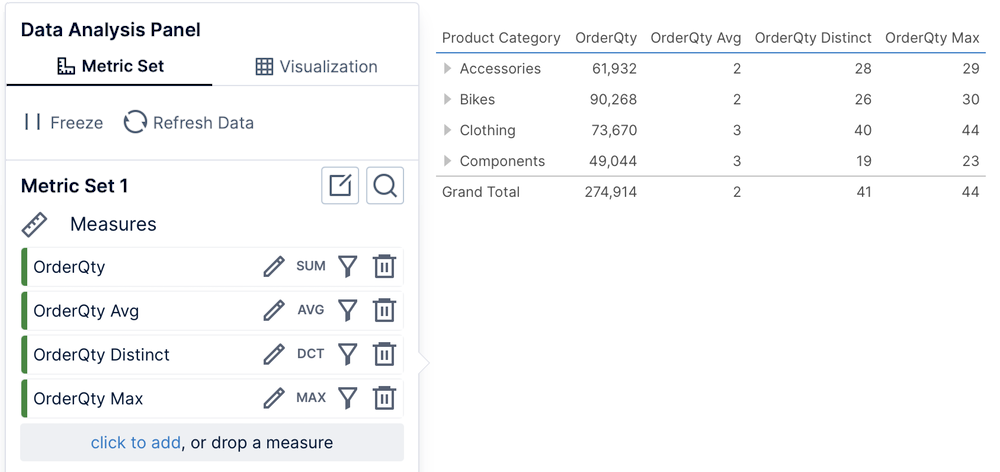The height and width of the screenshot is (472, 1000).
Task: Click the magnifier search icon in Metric Set 1
Action: 385,186
